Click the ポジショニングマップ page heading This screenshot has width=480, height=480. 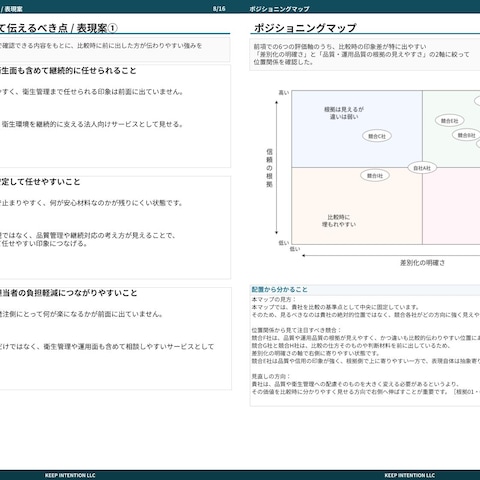coord(305,28)
